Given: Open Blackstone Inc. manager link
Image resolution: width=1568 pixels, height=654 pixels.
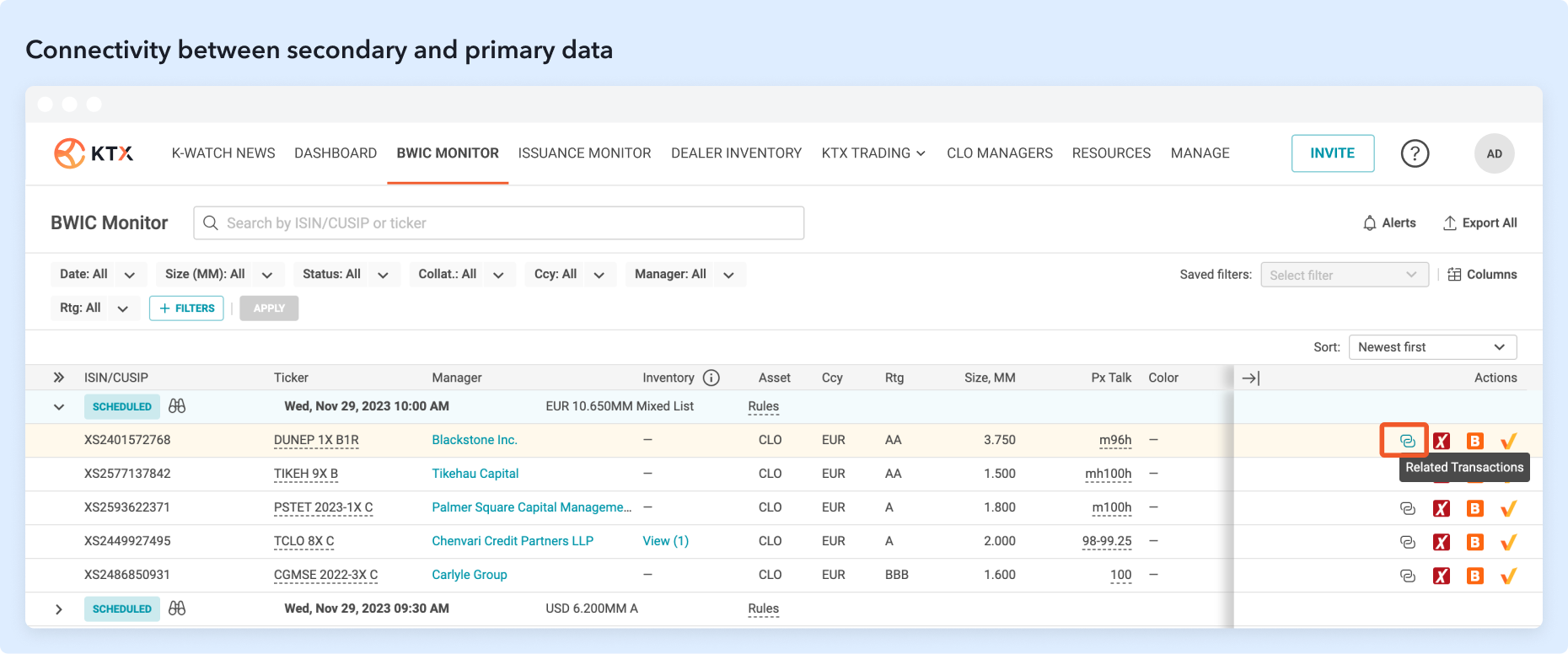Looking at the screenshot, I should (x=474, y=440).
